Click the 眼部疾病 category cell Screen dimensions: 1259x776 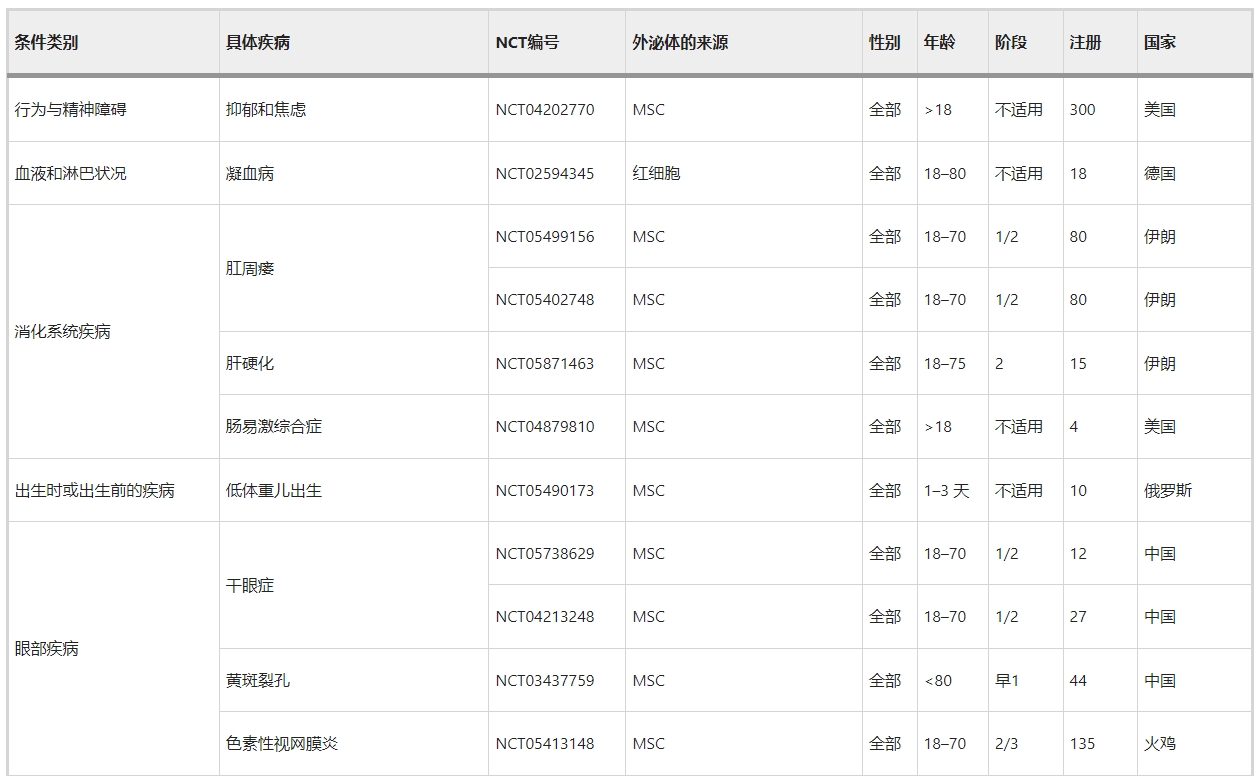point(42,648)
